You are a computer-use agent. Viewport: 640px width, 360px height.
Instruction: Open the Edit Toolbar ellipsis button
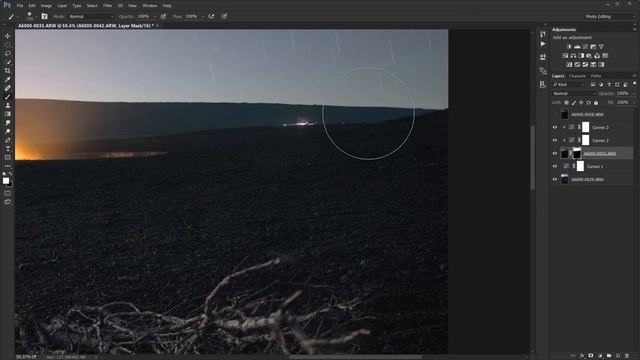[x=7, y=166]
